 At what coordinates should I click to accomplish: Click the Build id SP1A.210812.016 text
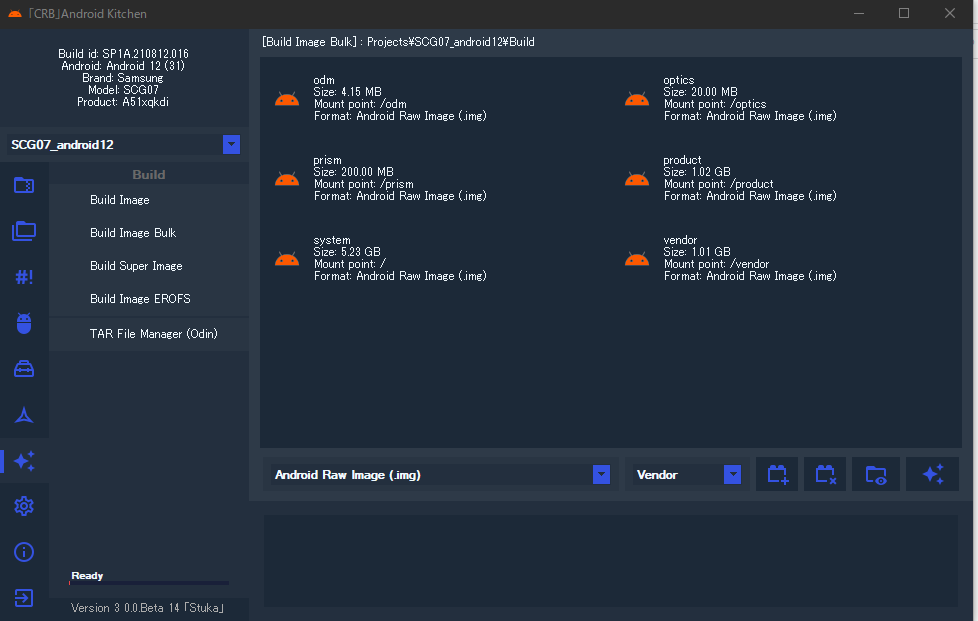point(123,54)
